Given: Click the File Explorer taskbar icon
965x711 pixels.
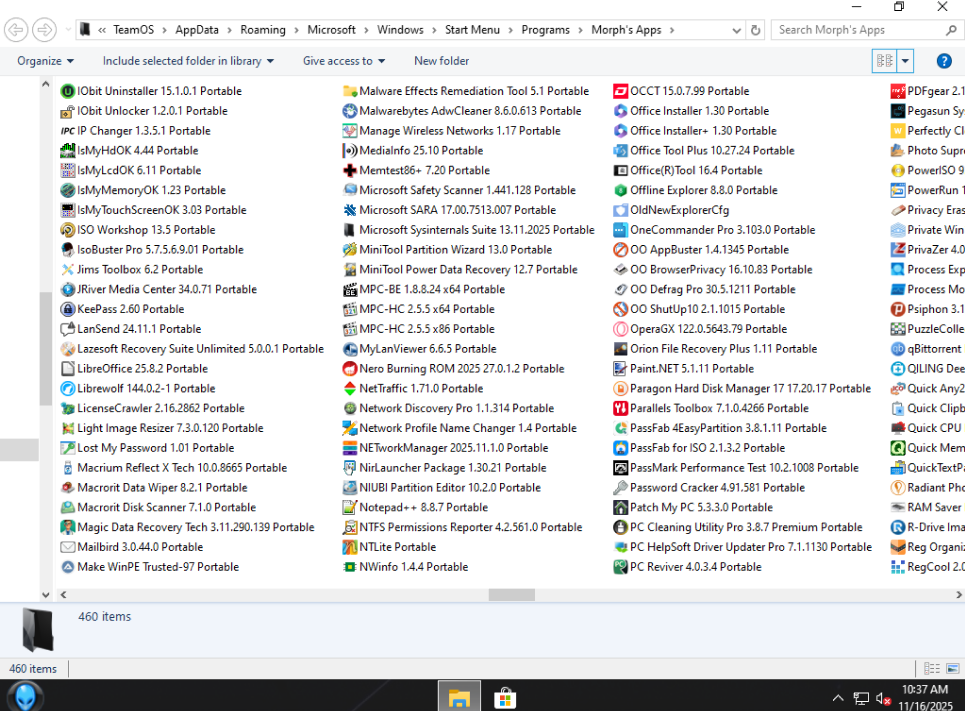Looking at the screenshot, I should (459, 696).
